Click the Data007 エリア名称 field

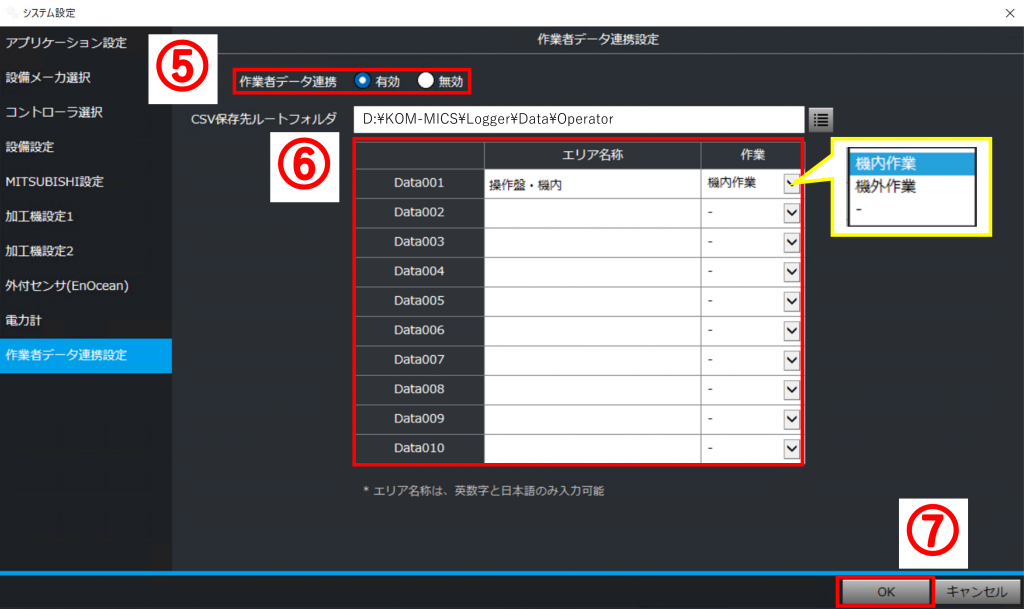(x=592, y=360)
